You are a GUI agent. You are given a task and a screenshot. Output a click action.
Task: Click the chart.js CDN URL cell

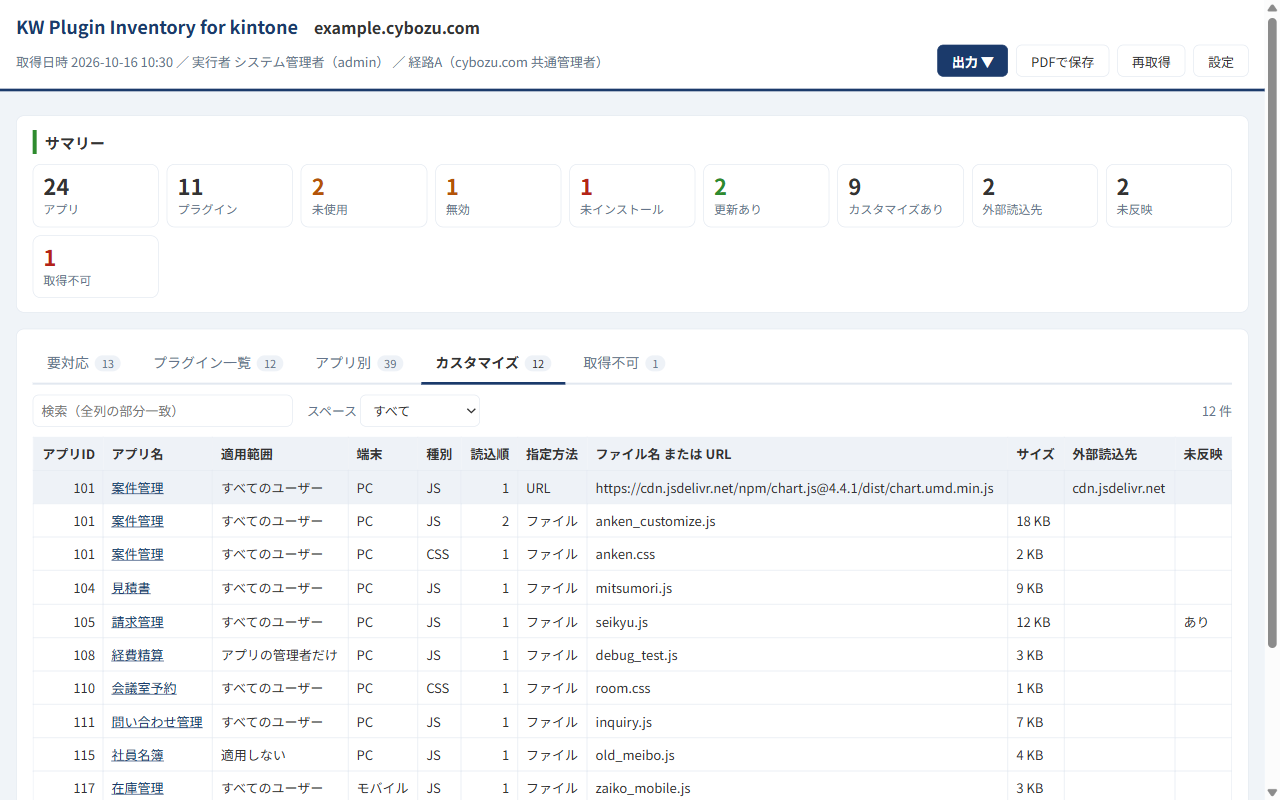coord(795,488)
